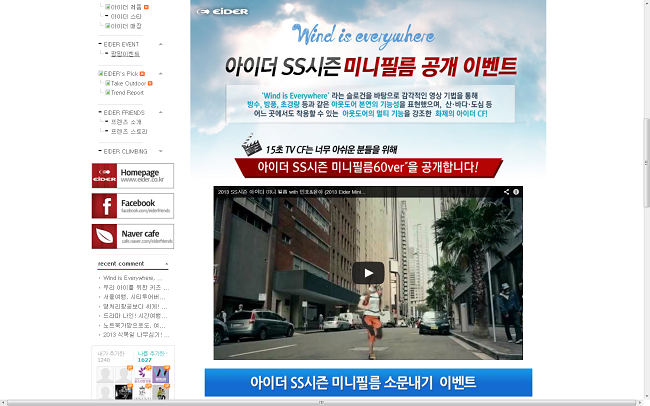Open the EIDER's Pick menu
Image resolution: width=650 pixels, height=406 pixels.
tap(121, 74)
